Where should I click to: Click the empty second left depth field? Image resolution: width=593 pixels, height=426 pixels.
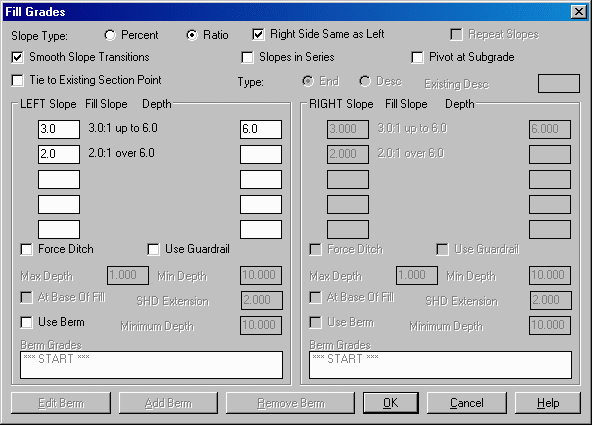coord(261,154)
